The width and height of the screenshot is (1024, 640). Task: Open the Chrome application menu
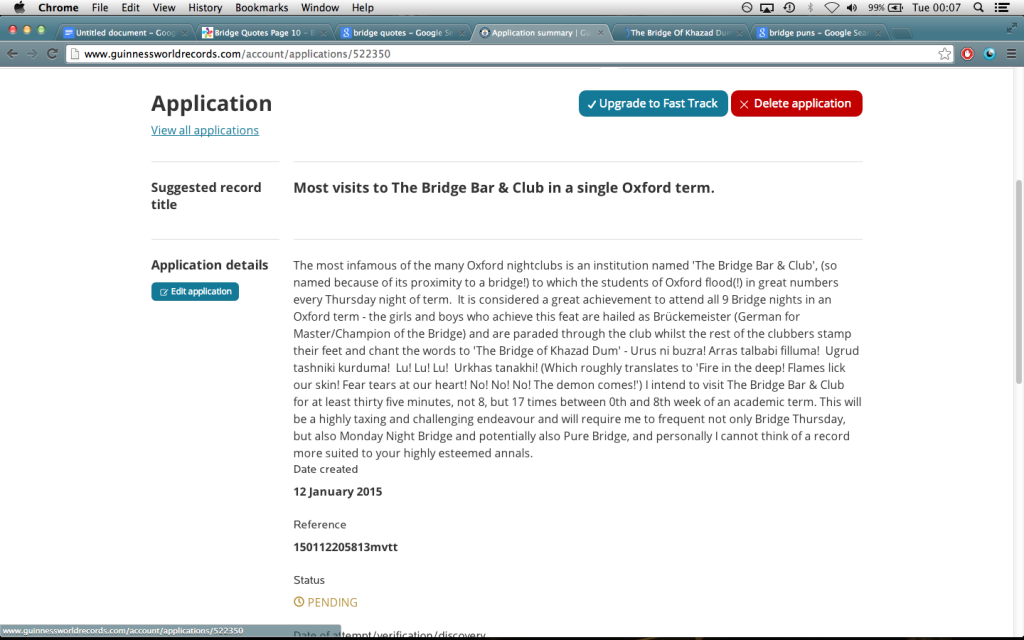[x=58, y=8]
